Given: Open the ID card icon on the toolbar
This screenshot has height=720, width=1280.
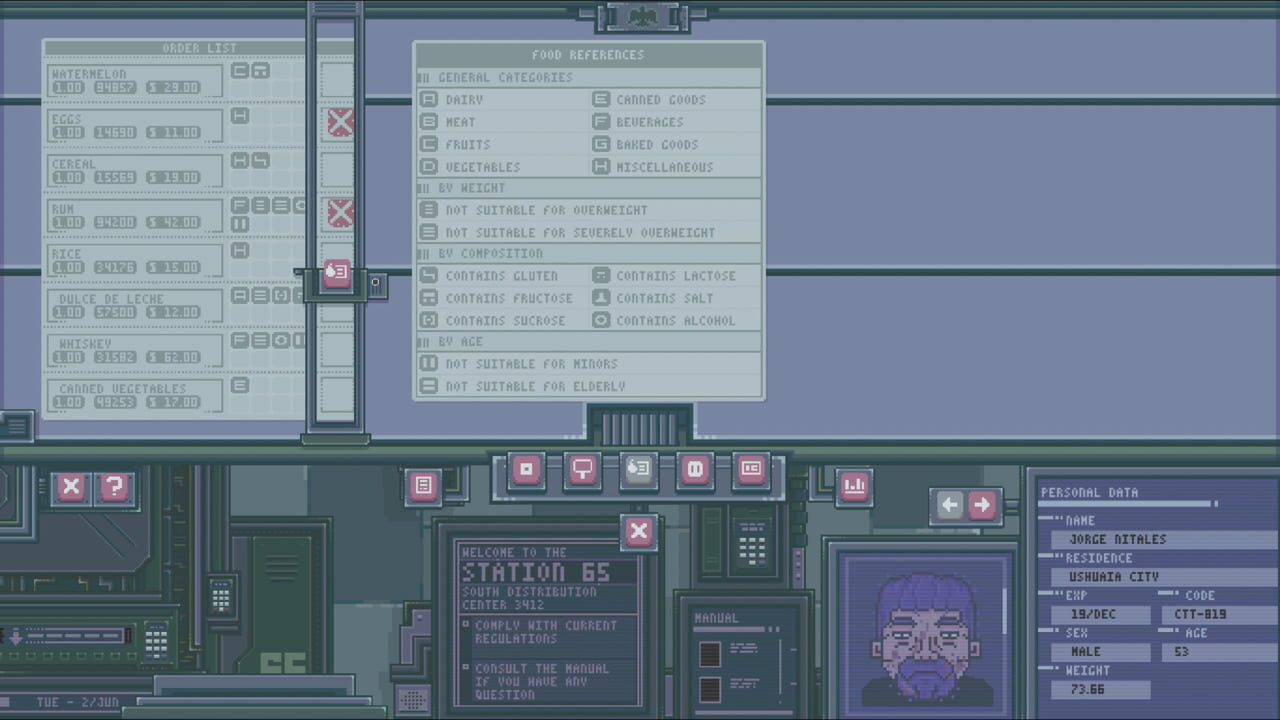Looking at the screenshot, I should point(750,470).
